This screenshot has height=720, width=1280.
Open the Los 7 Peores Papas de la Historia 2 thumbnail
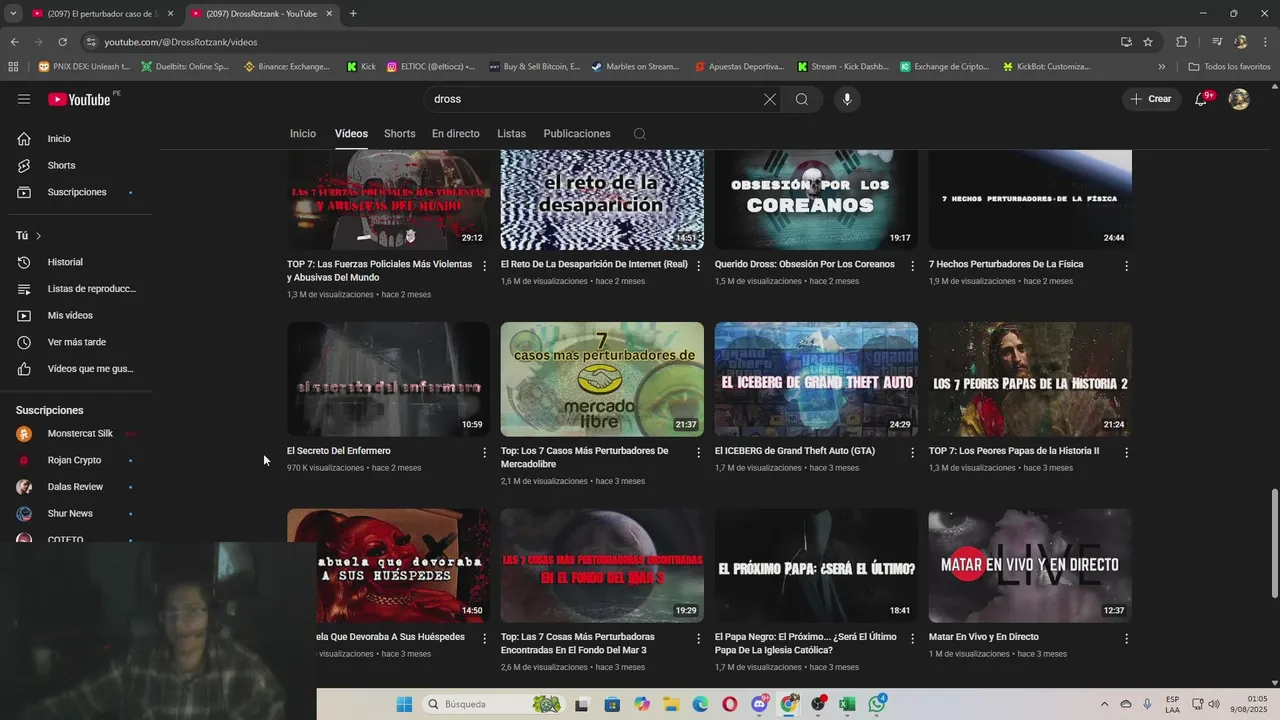tap(1030, 379)
